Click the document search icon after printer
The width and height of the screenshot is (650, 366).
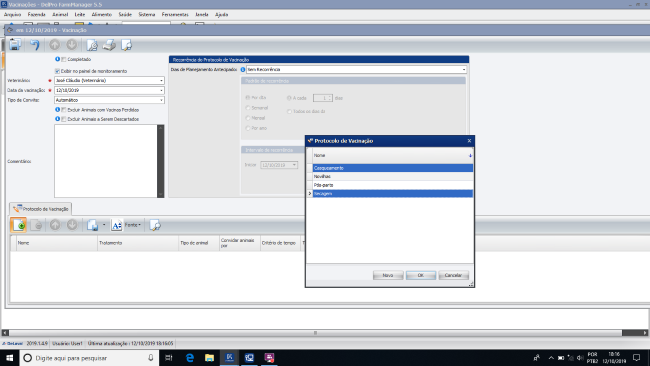pos(126,45)
